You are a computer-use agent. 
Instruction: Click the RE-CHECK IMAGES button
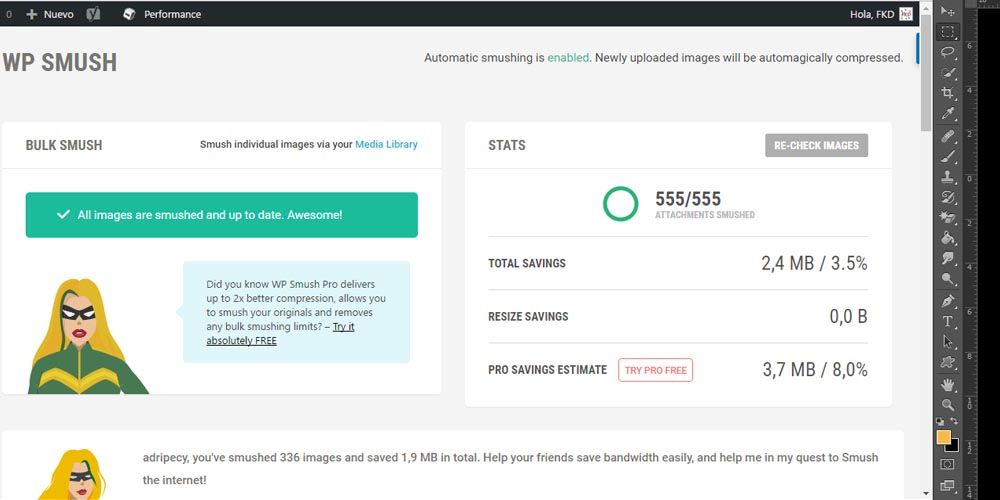click(816, 145)
